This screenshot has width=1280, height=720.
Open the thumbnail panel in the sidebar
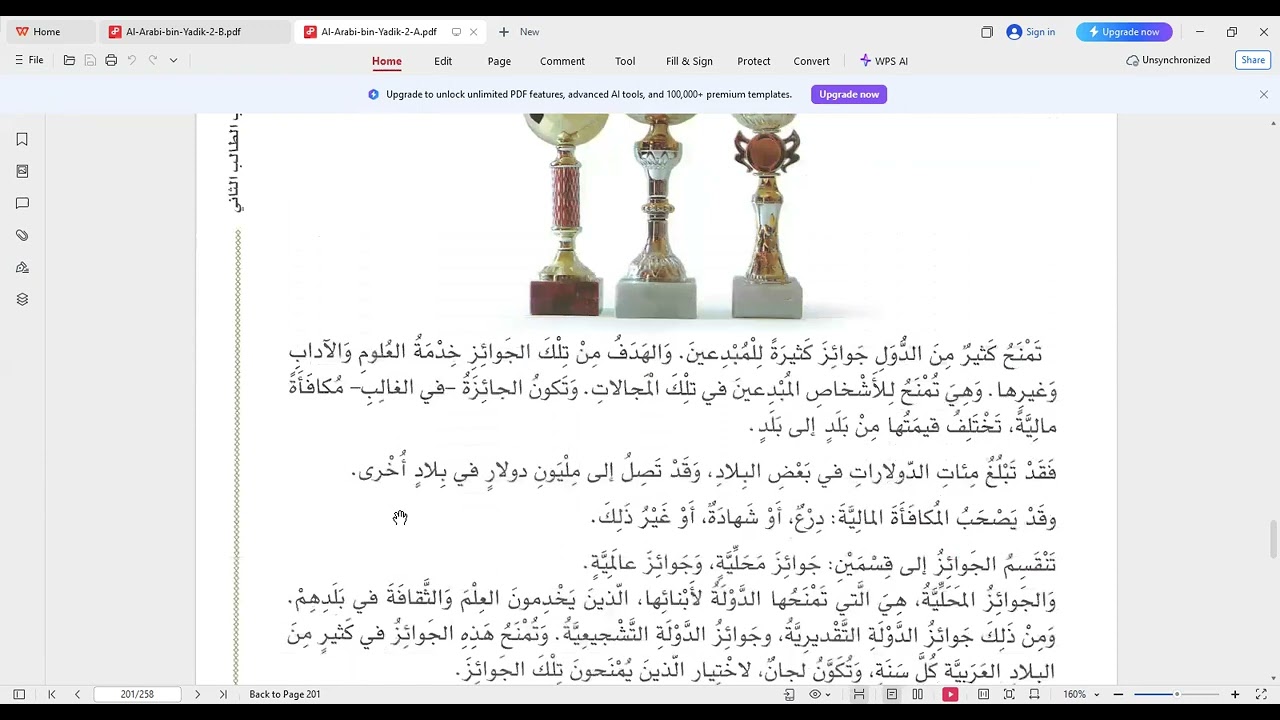pos(22,172)
